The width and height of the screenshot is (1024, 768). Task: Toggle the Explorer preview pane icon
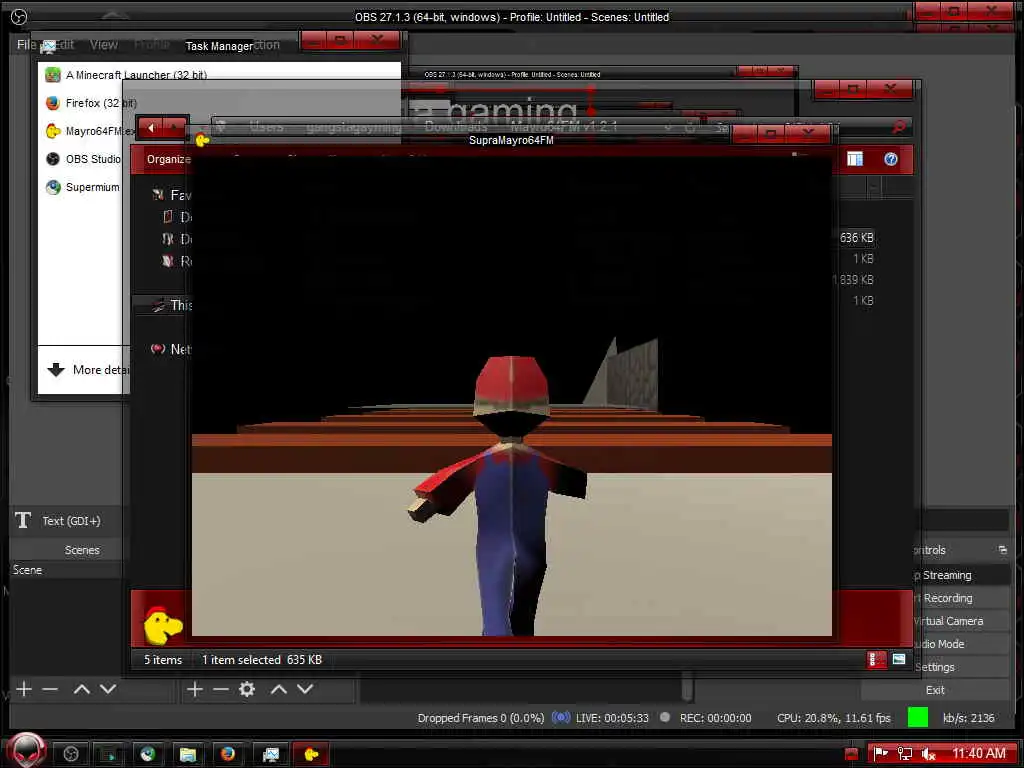point(855,159)
